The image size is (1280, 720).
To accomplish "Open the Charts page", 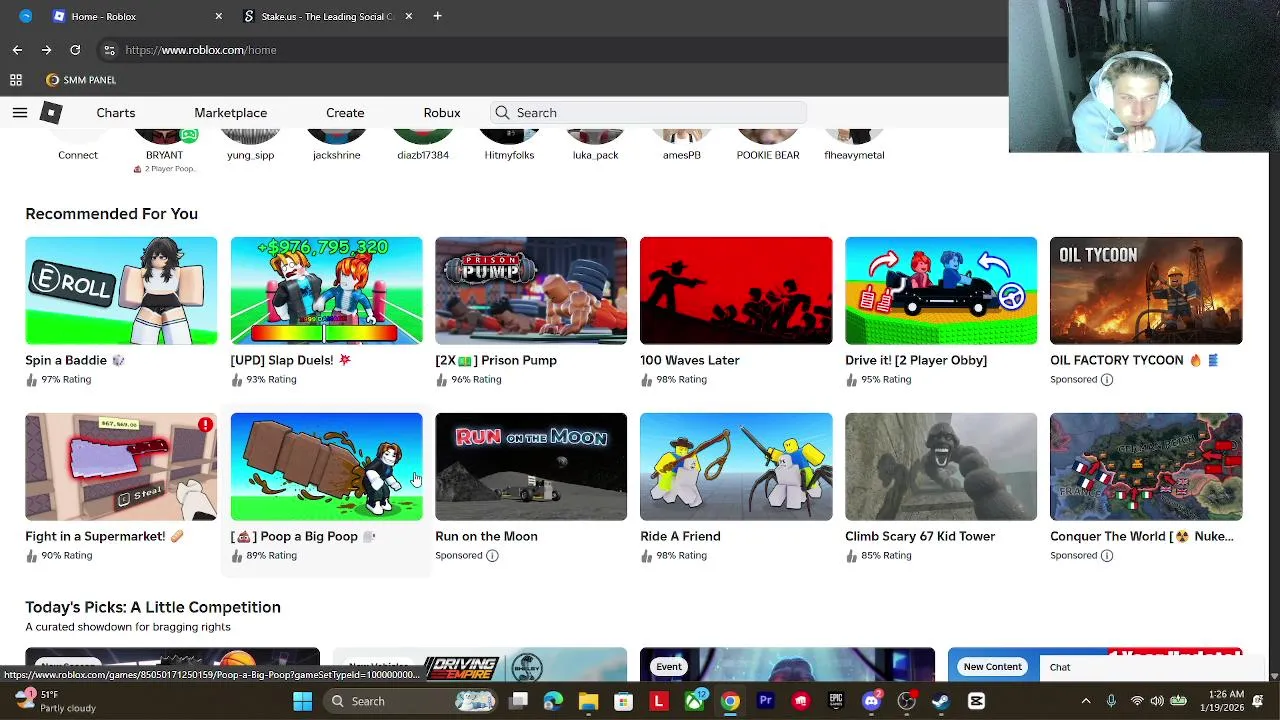I will [x=116, y=113].
